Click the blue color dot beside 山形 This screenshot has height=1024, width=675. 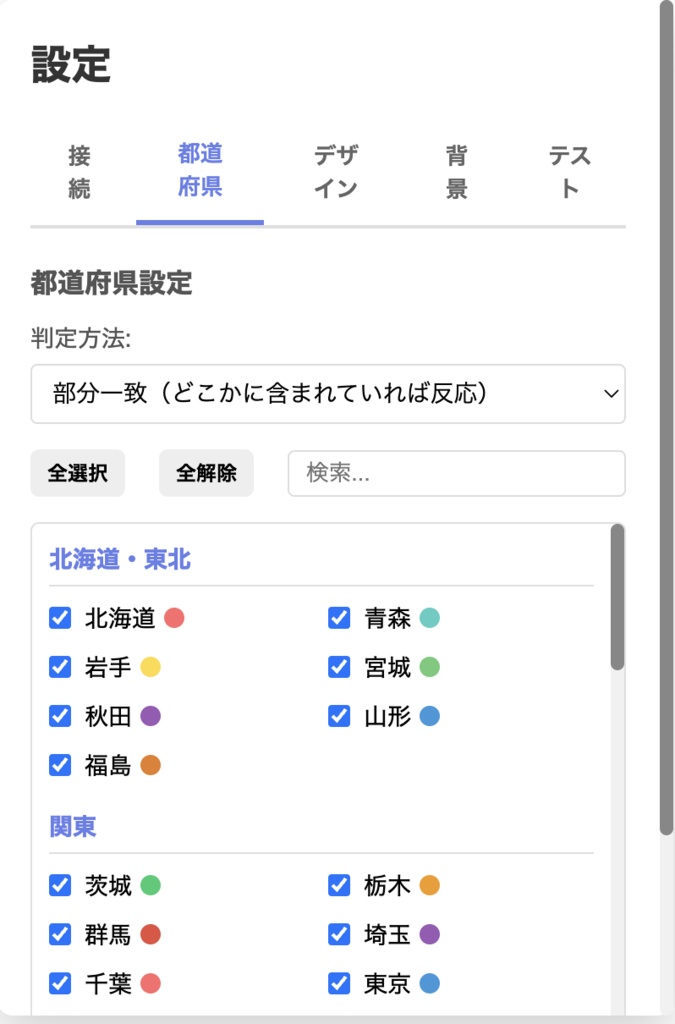(430, 716)
